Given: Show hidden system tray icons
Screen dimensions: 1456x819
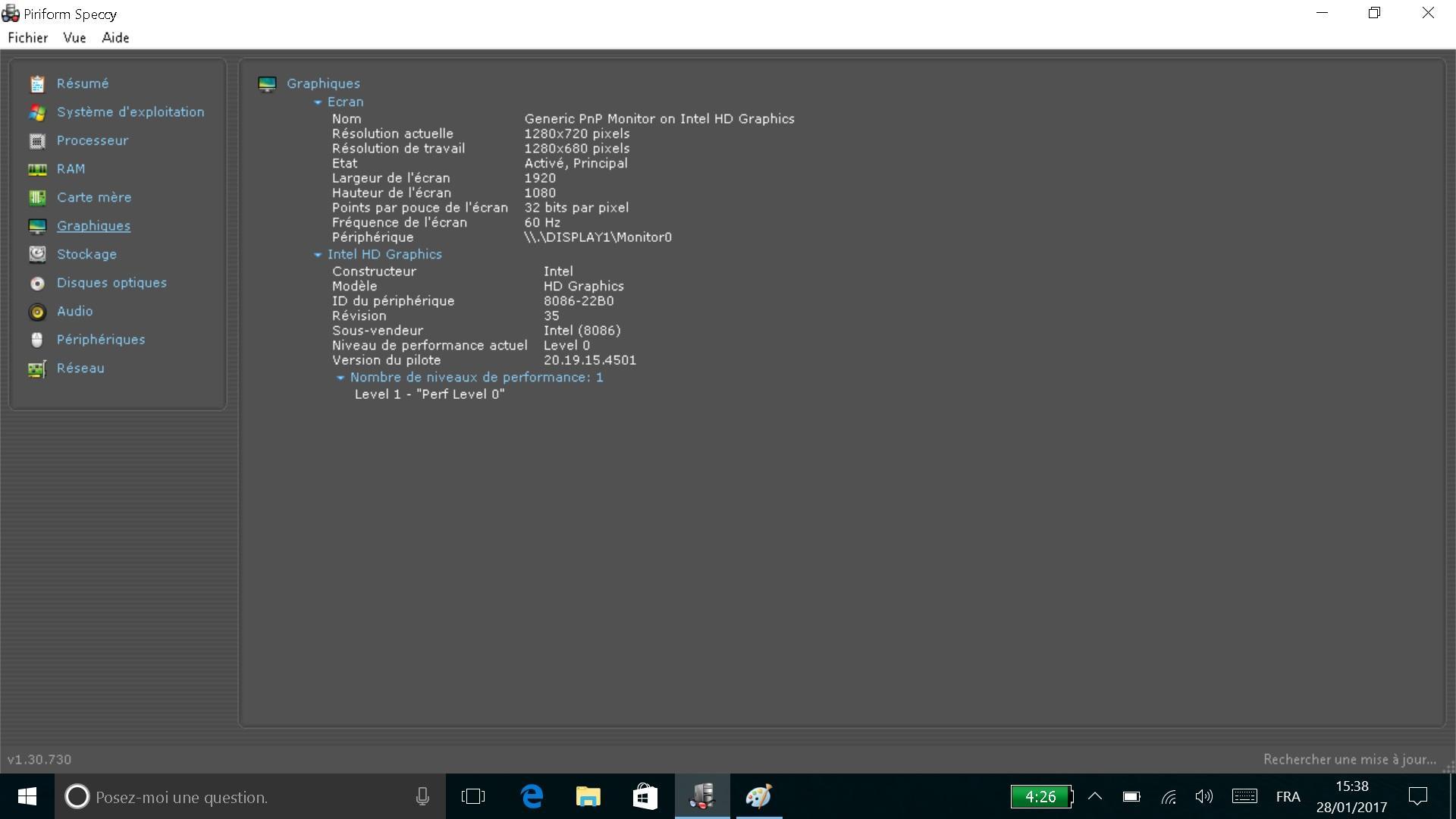Looking at the screenshot, I should [x=1095, y=796].
